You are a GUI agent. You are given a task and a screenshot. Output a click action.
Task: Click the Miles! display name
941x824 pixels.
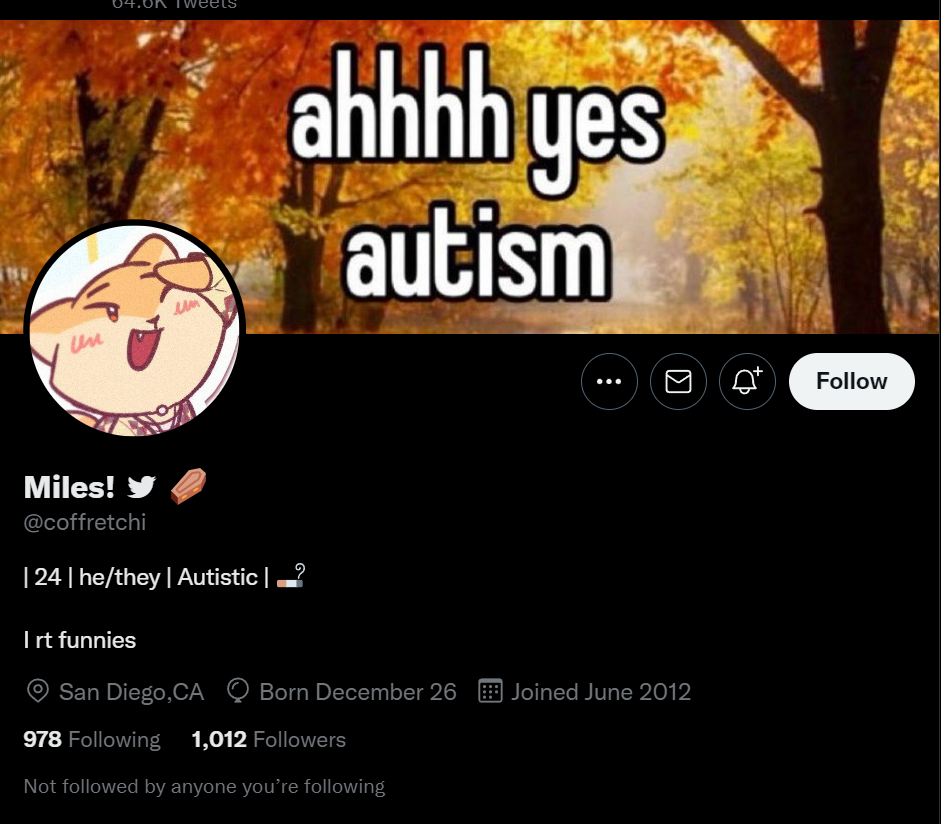[x=69, y=487]
